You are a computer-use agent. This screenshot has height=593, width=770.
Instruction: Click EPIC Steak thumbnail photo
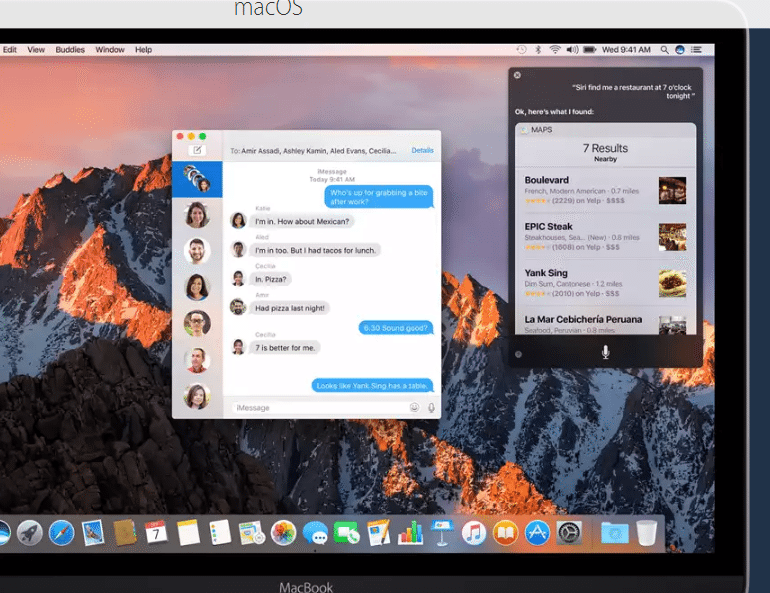pos(672,237)
